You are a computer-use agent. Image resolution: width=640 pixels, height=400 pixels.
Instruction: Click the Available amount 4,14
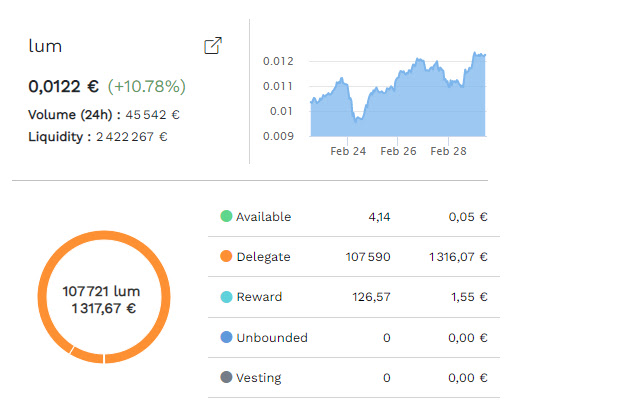[380, 217]
